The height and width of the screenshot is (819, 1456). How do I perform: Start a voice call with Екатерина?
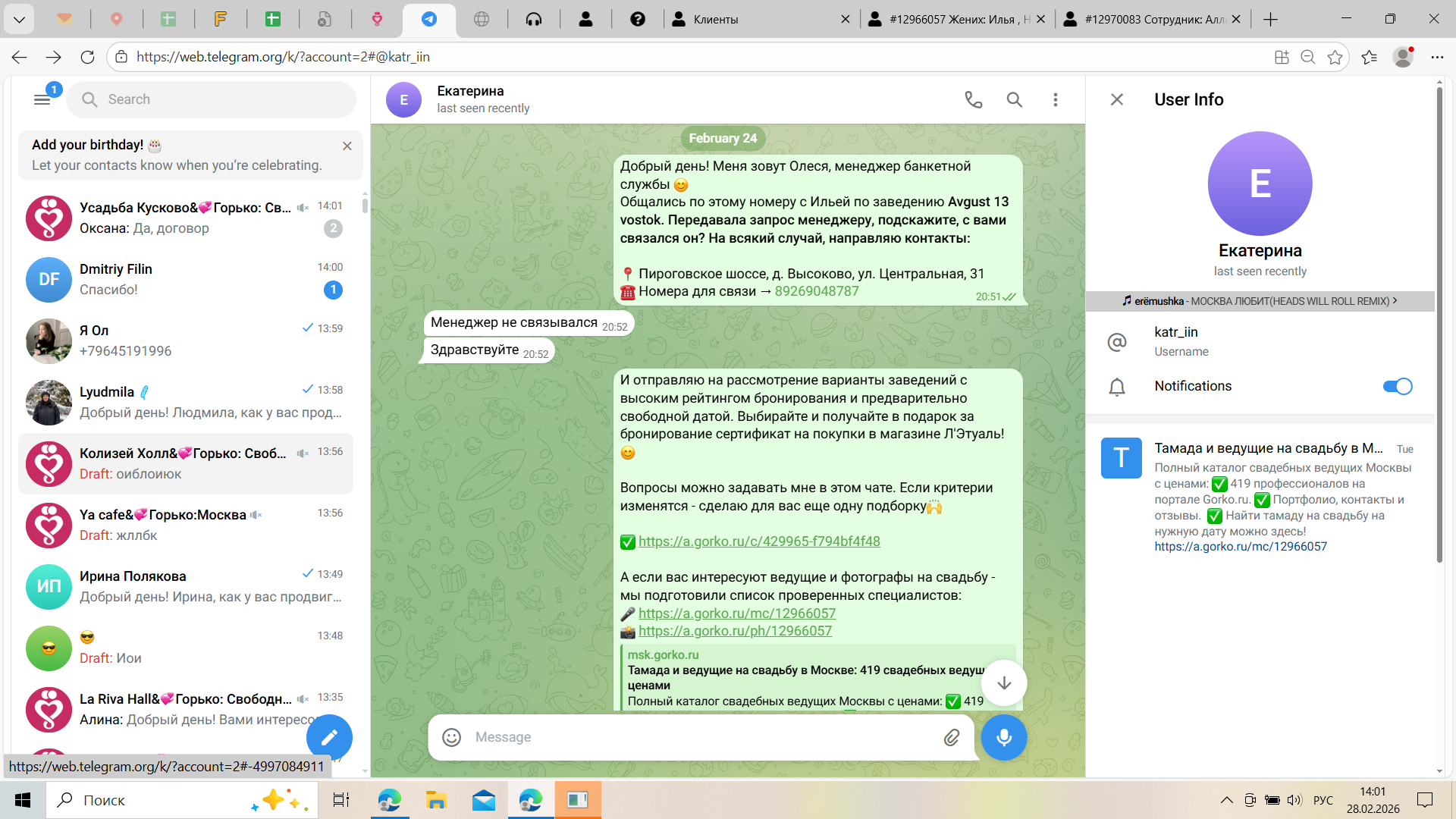[973, 99]
